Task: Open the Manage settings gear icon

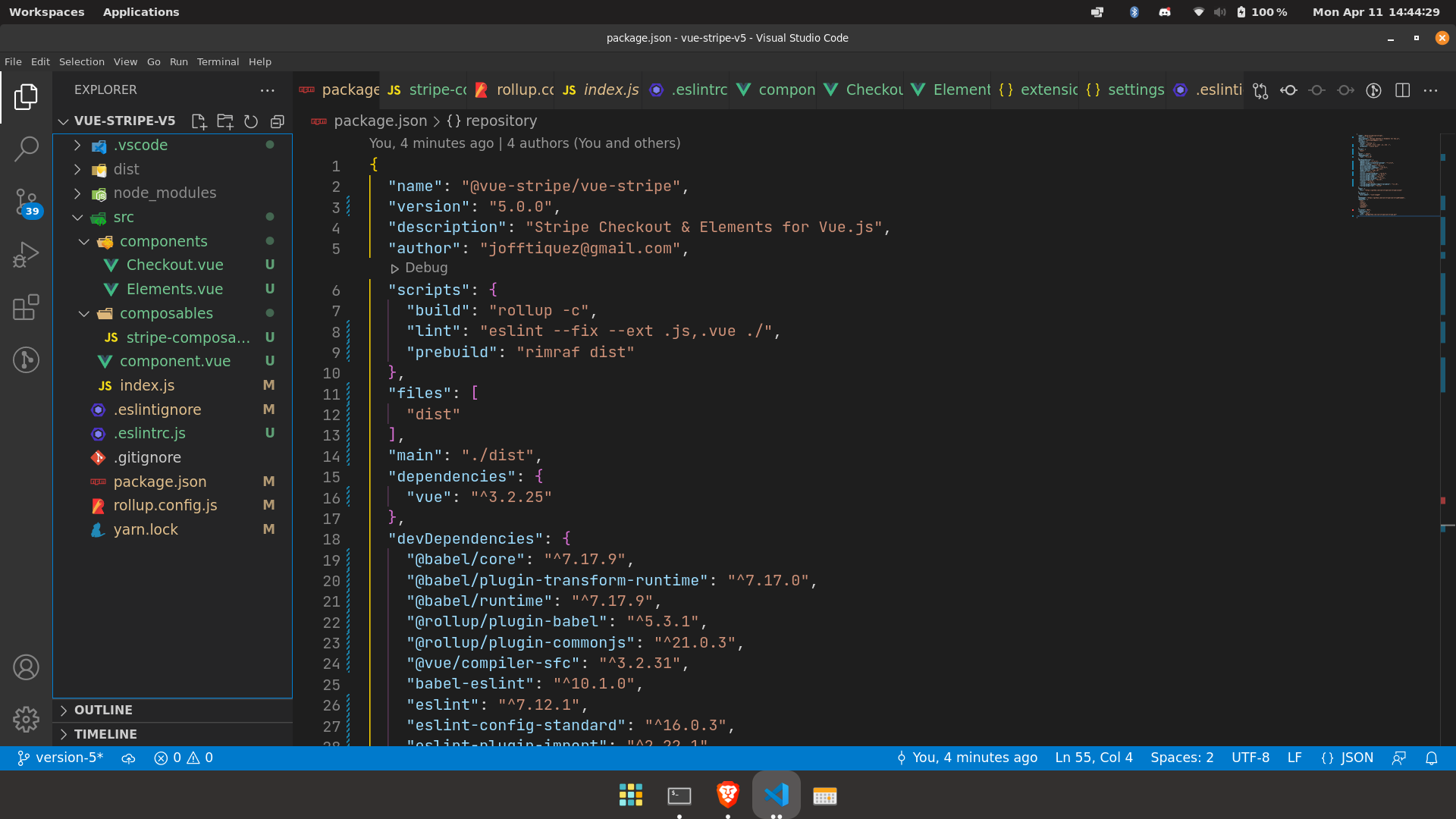Action: coord(26,719)
